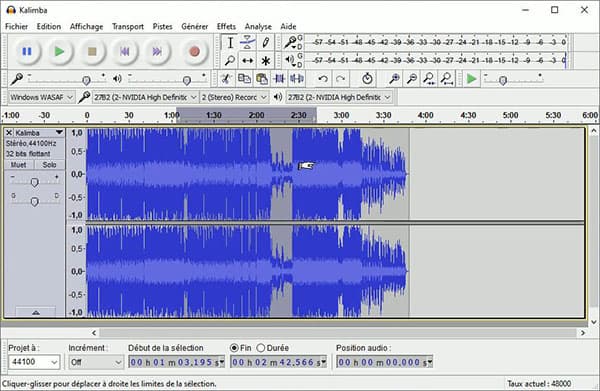Open the selection start time format arrow
Image resolution: width=600 pixels, height=391 pixels.
221,362
